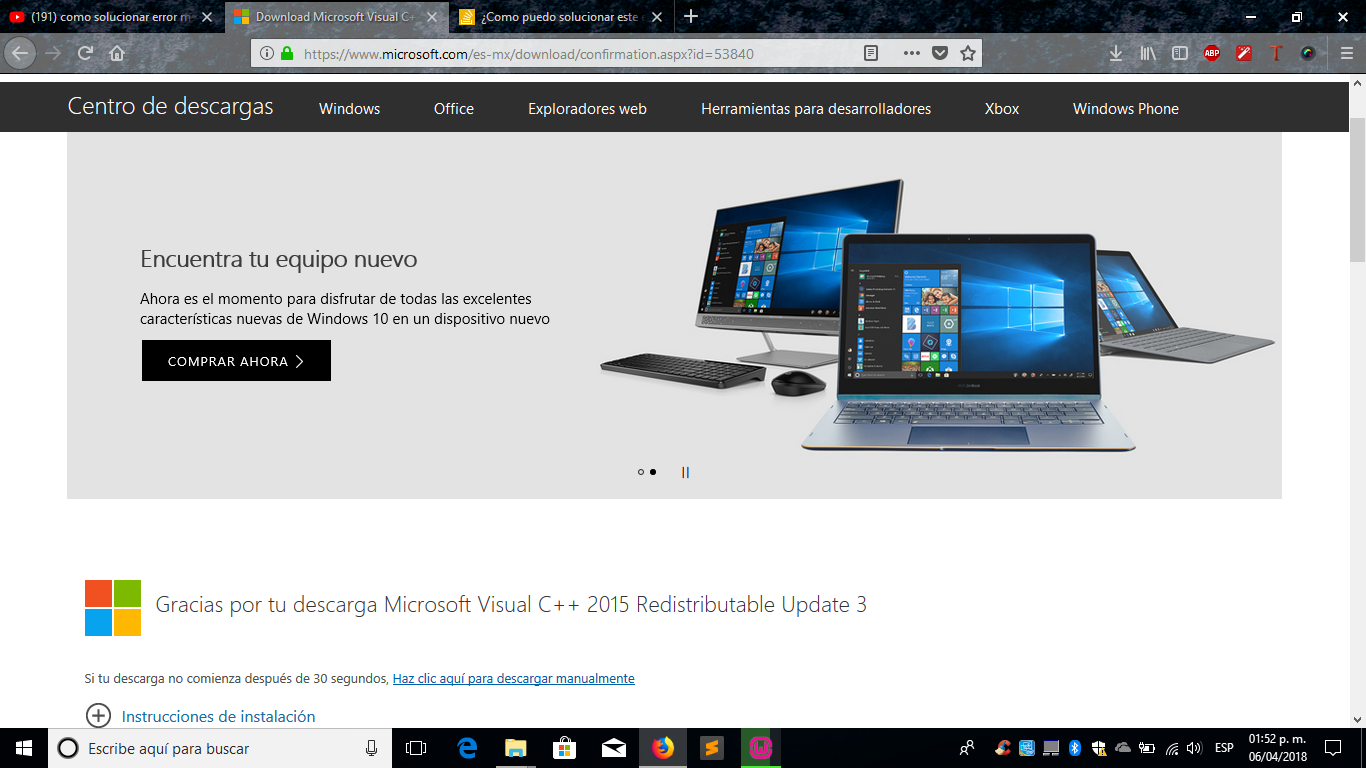The width and height of the screenshot is (1366, 768).
Task: Open the Action Center notifications
Action: pyautogui.click(x=1333, y=748)
